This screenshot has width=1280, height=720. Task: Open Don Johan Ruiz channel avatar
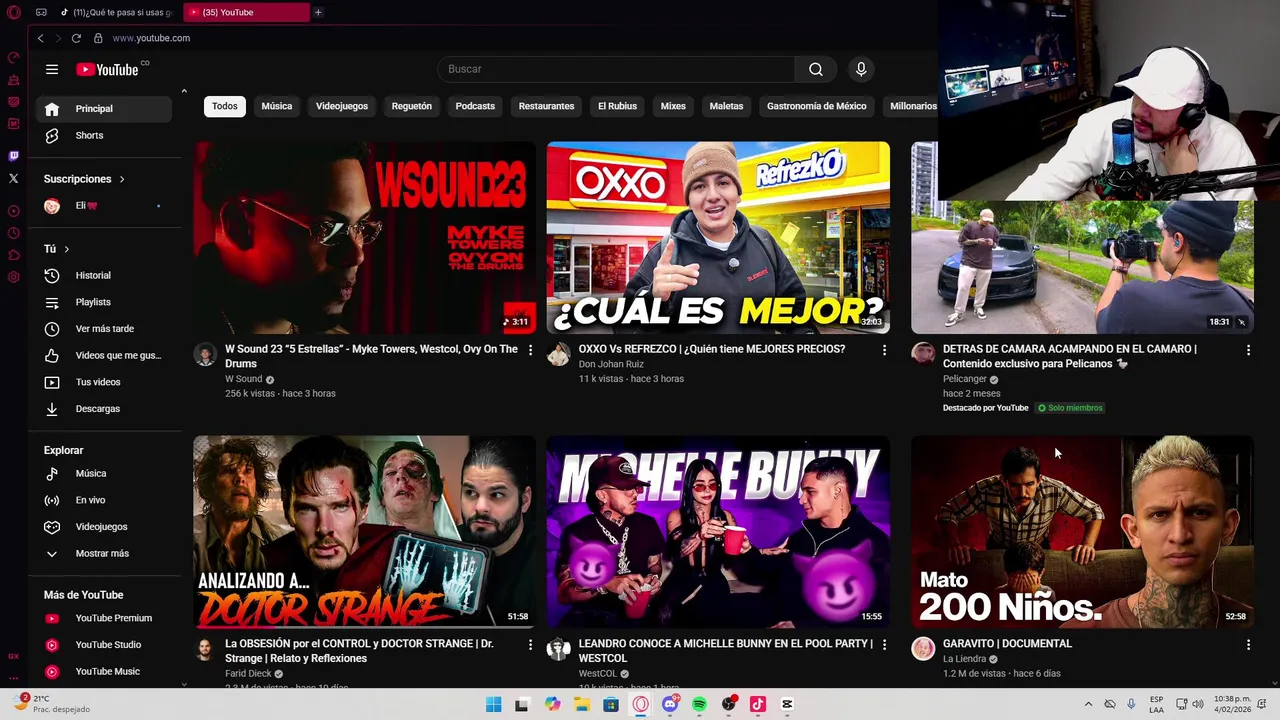coord(559,354)
